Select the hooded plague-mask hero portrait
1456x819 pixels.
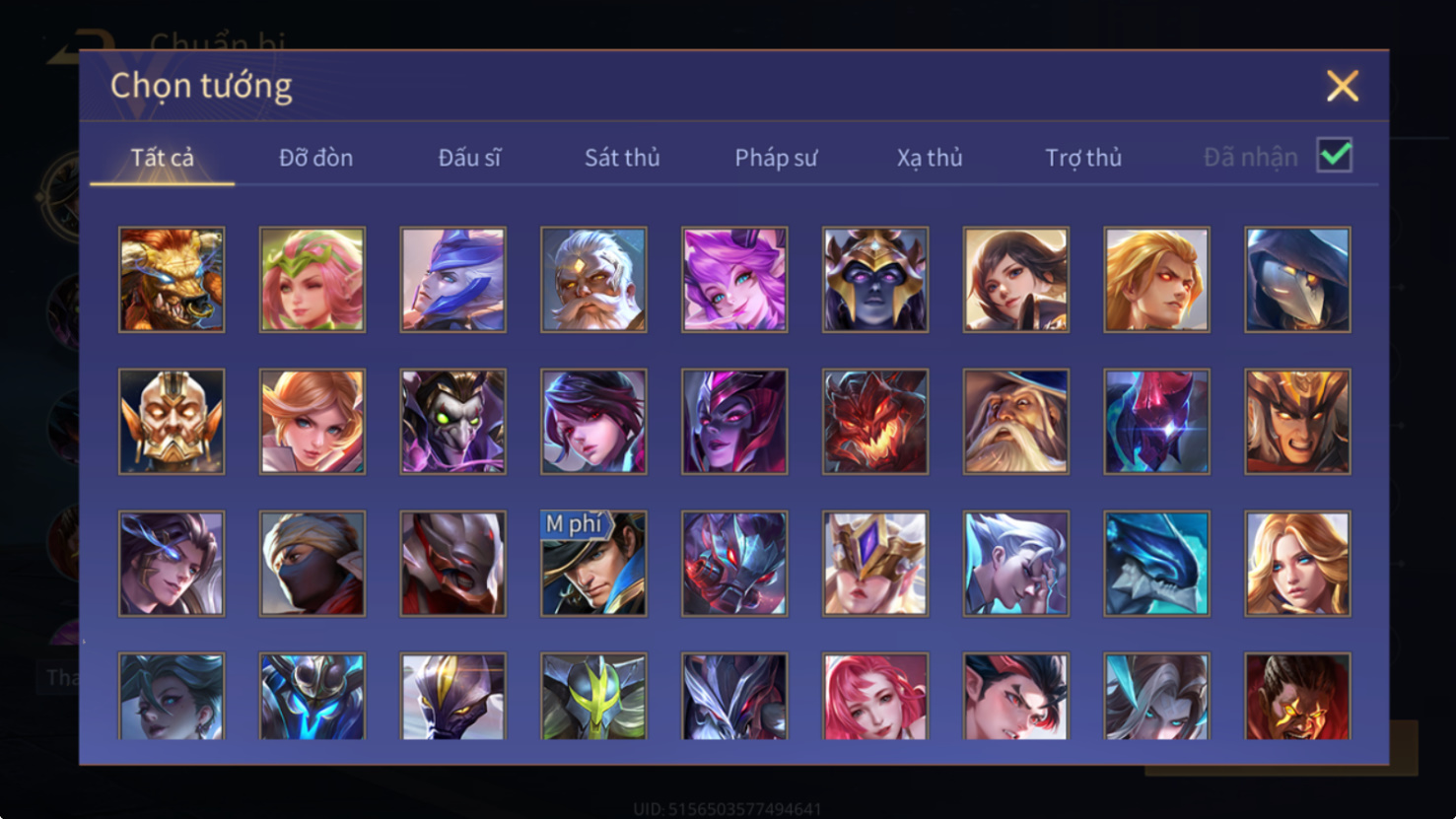click(1297, 280)
